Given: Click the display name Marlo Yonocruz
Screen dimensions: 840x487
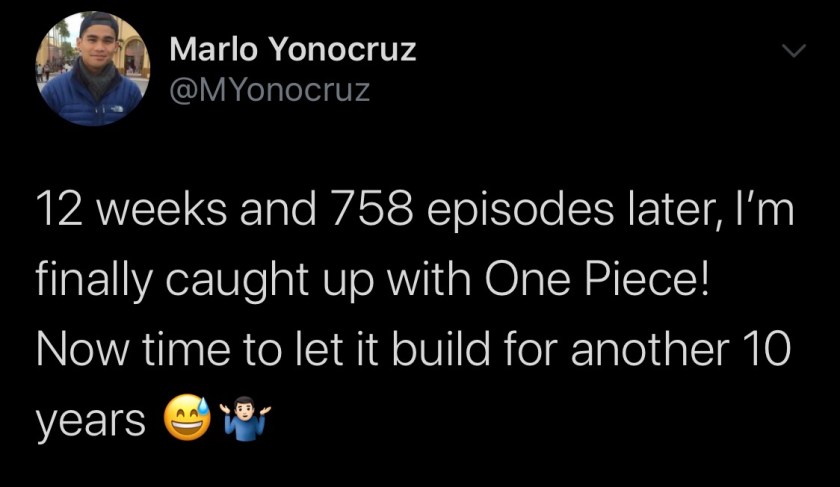Looking at the screenshot, I should [x=292, y=49].
